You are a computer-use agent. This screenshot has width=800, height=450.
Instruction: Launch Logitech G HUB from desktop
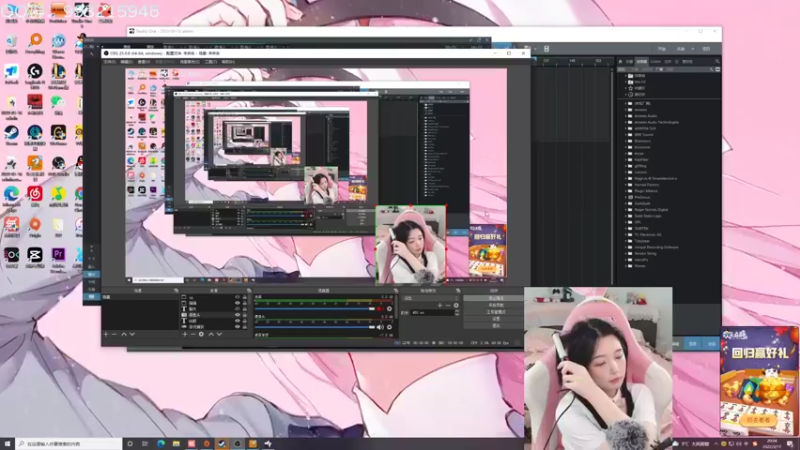click(35, 74)
